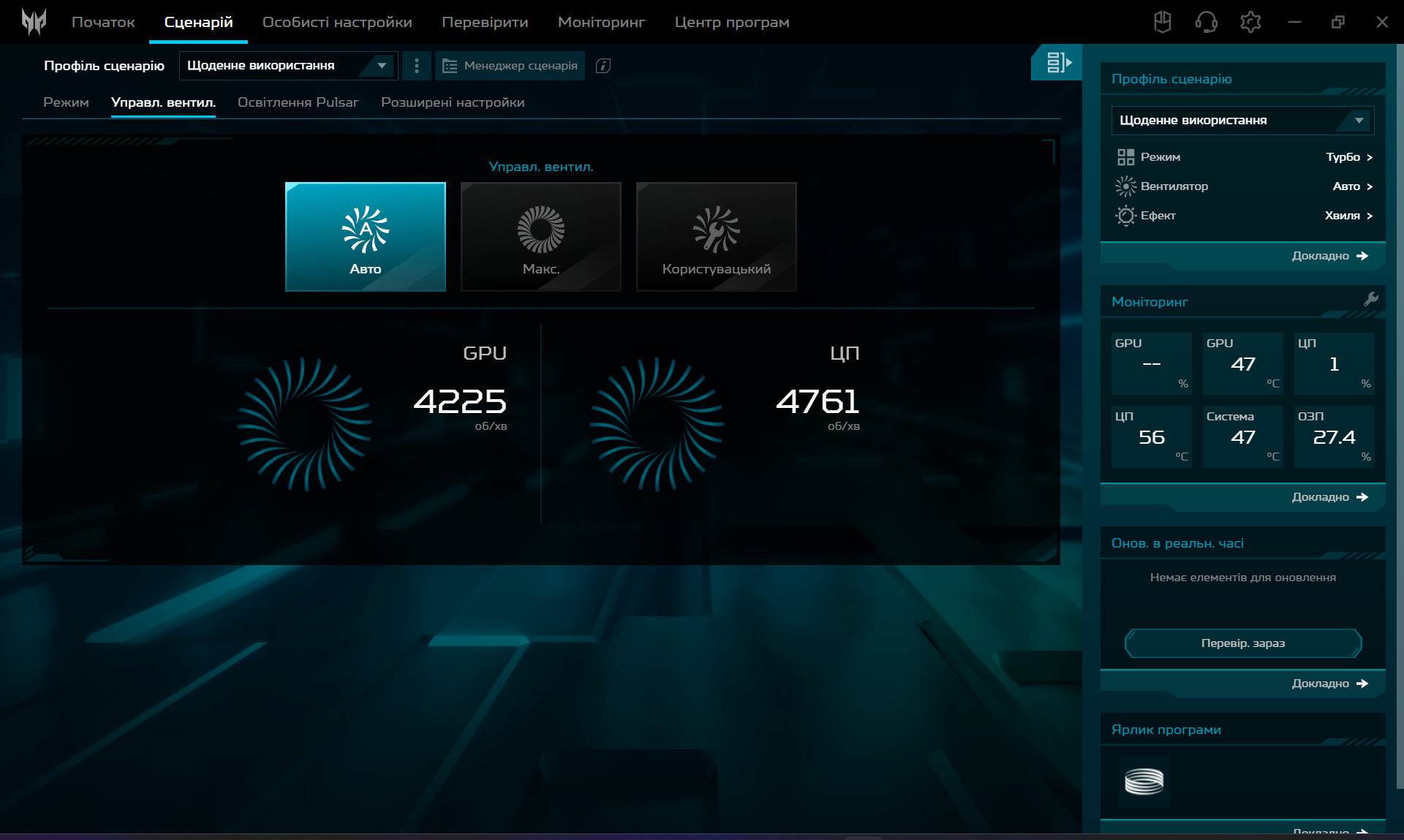Open headset support icon
Image resolution: width=1404 pixels, height=840 pixels.
click(x=1206, y=22)
